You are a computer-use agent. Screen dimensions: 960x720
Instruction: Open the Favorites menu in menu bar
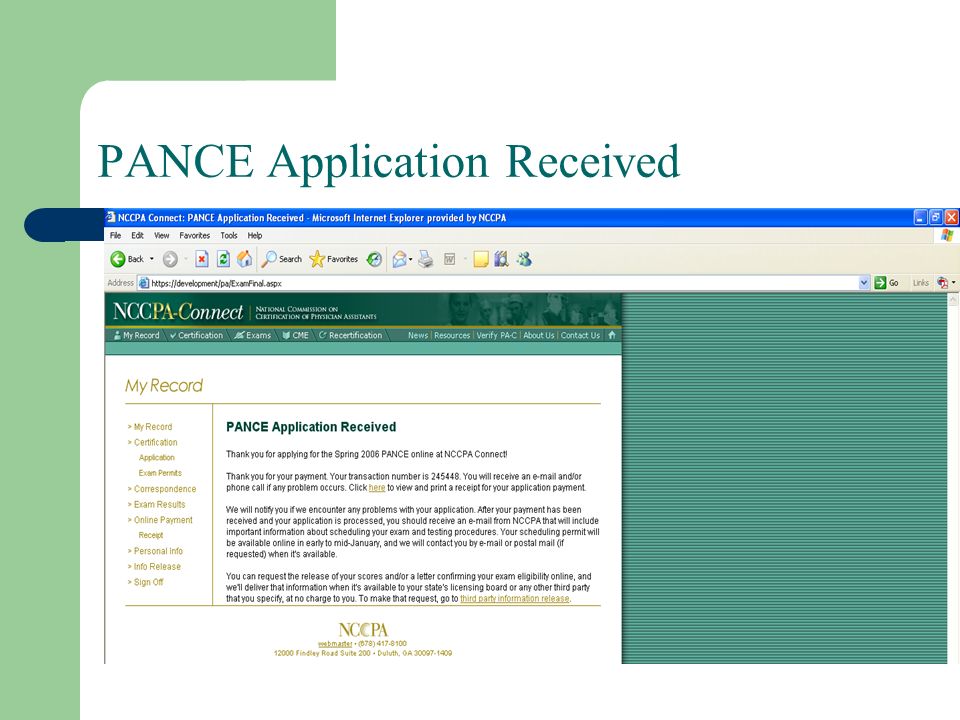[x=195, y=236]
